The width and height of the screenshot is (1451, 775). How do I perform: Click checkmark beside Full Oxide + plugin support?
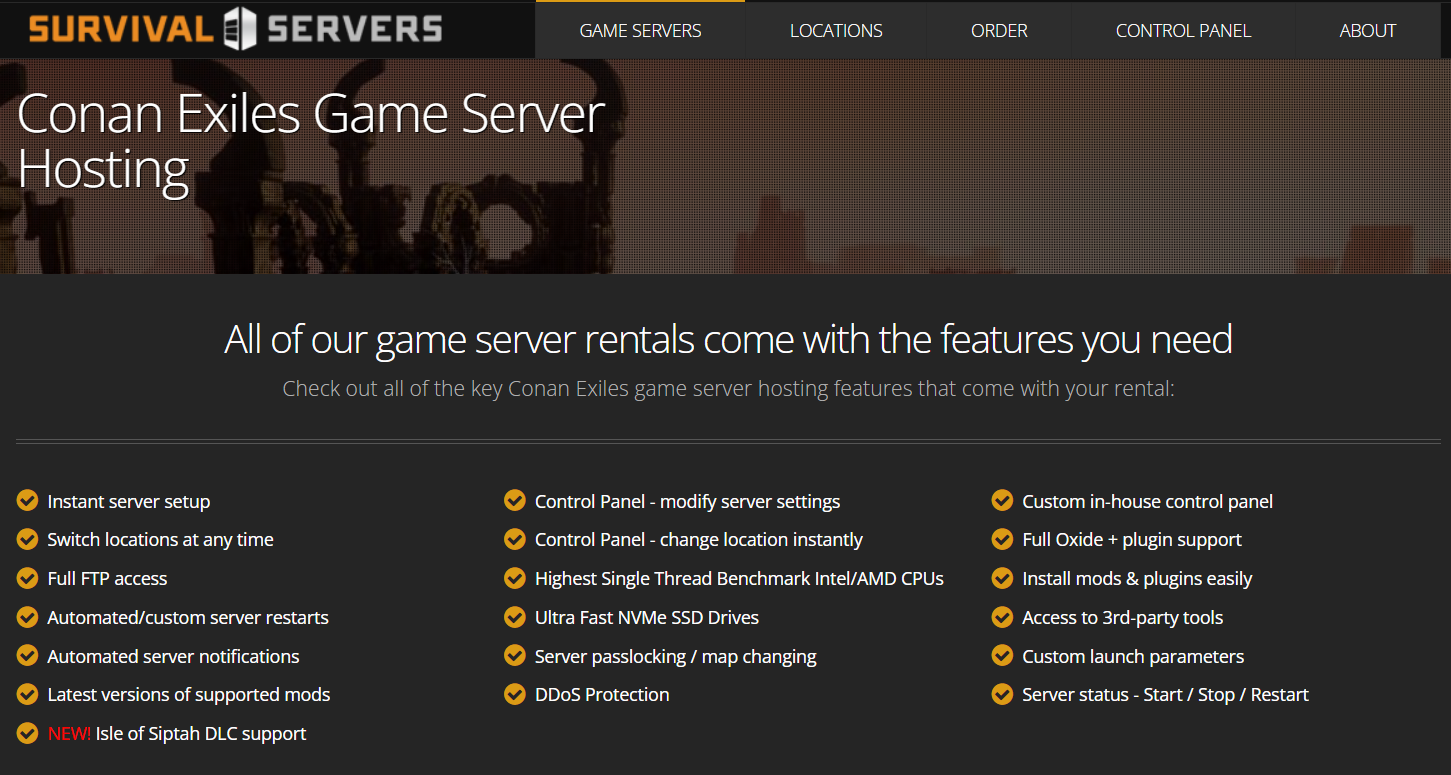click(x=1003, y=539)
